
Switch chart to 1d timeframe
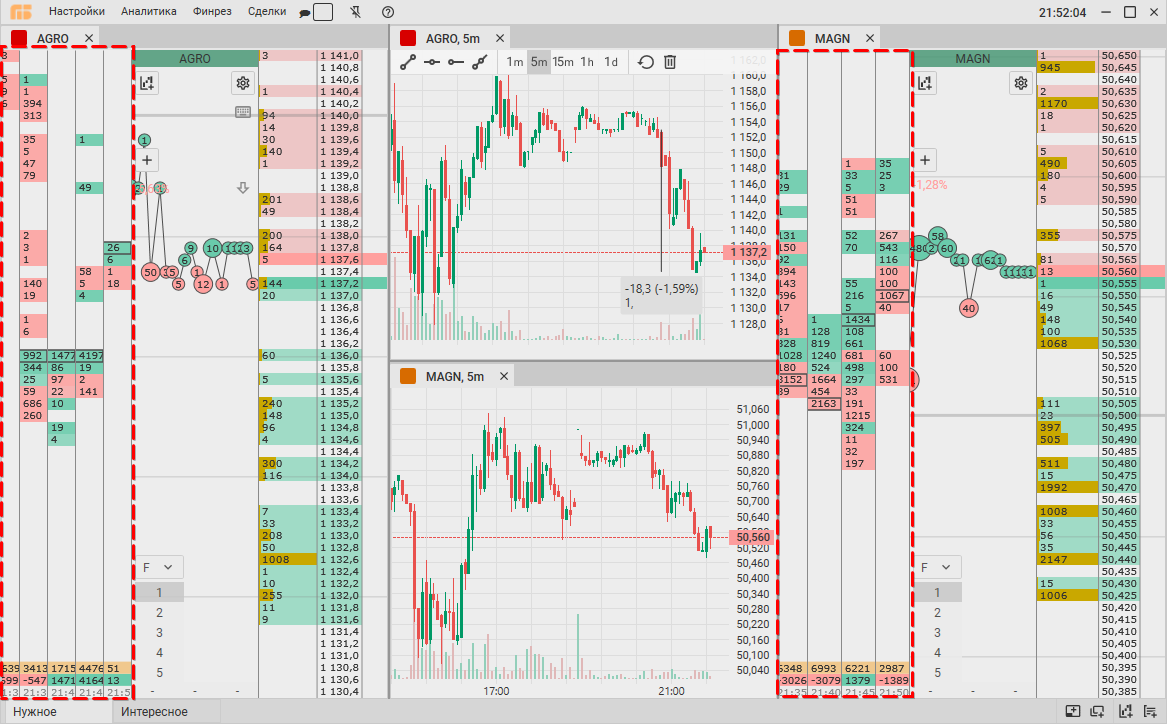pos(611,62)
